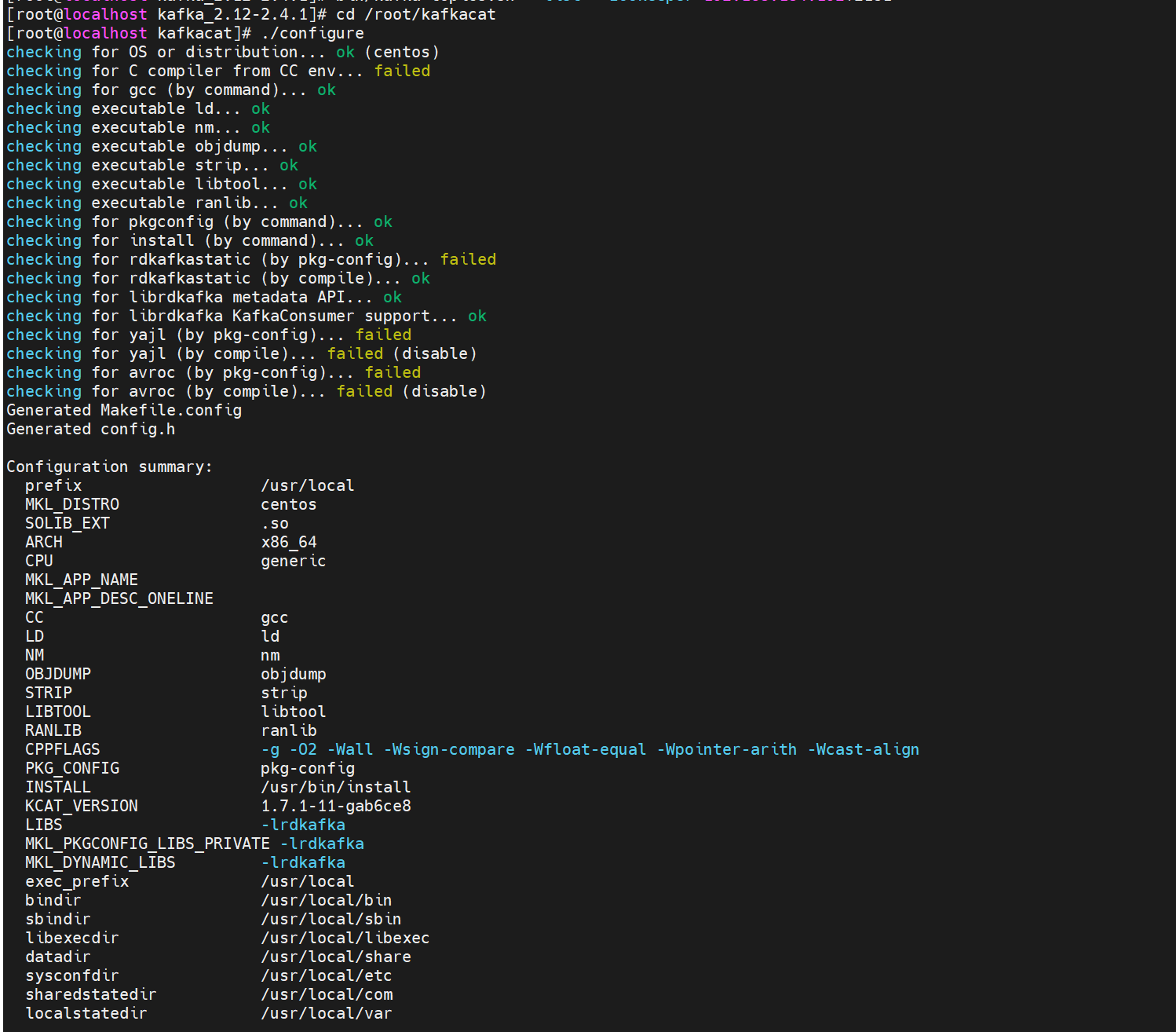
Task: Click the 'checking for pkgconfig (by command)' line
Action: 199,221
